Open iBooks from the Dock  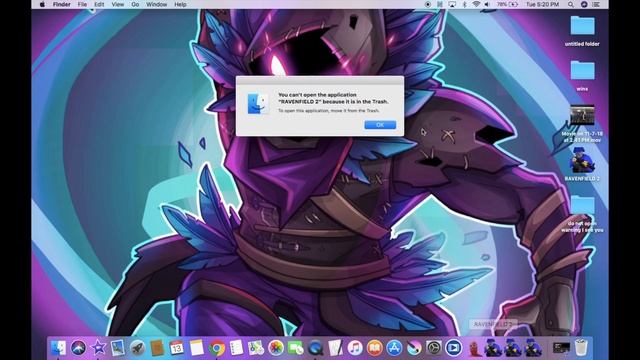coord(374,348)
